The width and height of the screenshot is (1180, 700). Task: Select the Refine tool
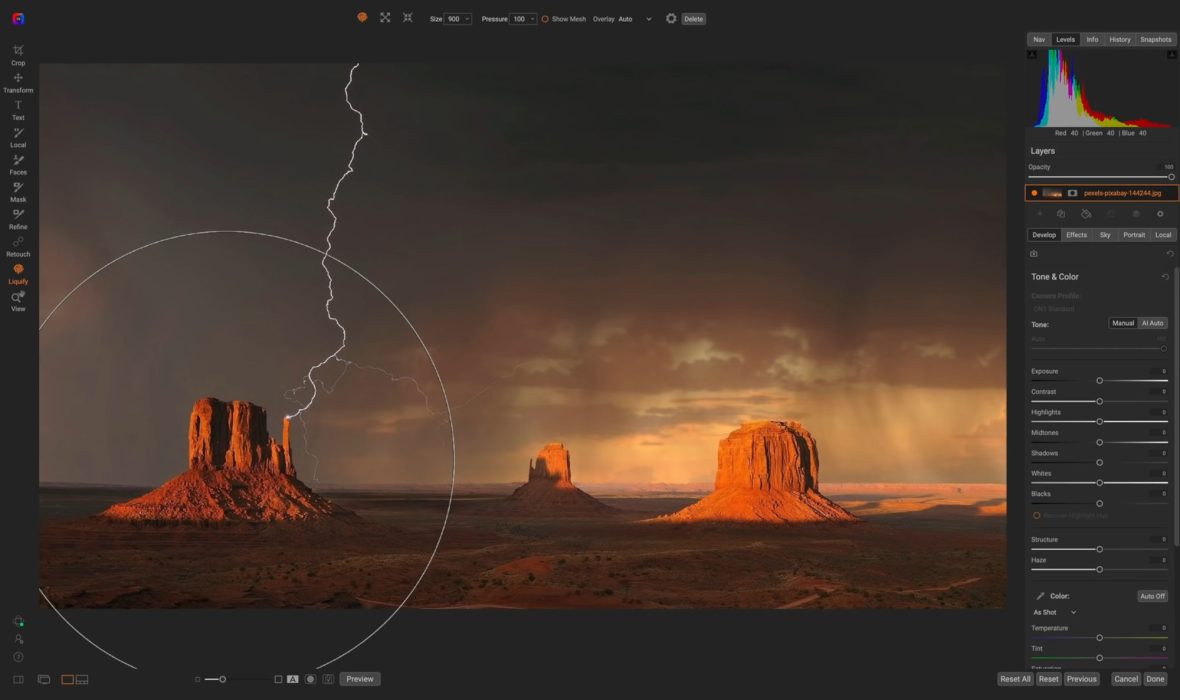(x=18, y=218)
